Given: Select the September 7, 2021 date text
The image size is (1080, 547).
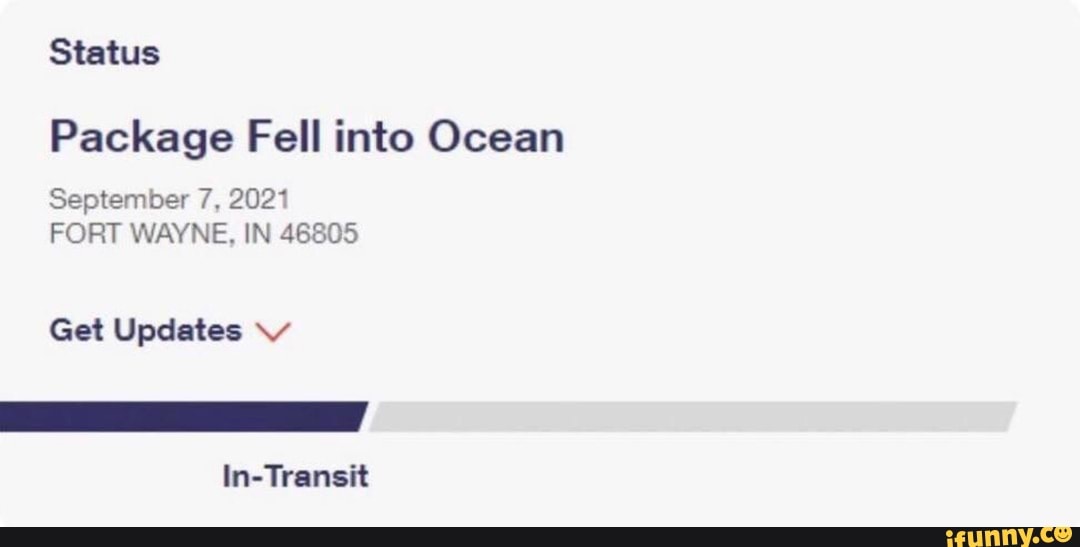Looking at the screenshot, I should (168, 199).
